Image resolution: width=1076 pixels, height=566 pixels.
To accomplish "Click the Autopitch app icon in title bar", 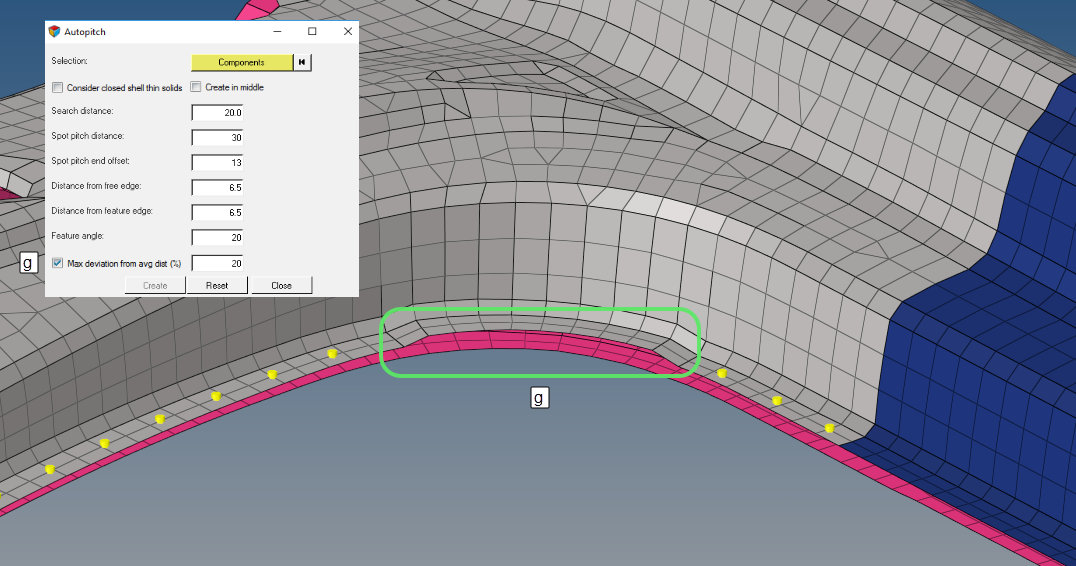I will [x=54, y=32].
